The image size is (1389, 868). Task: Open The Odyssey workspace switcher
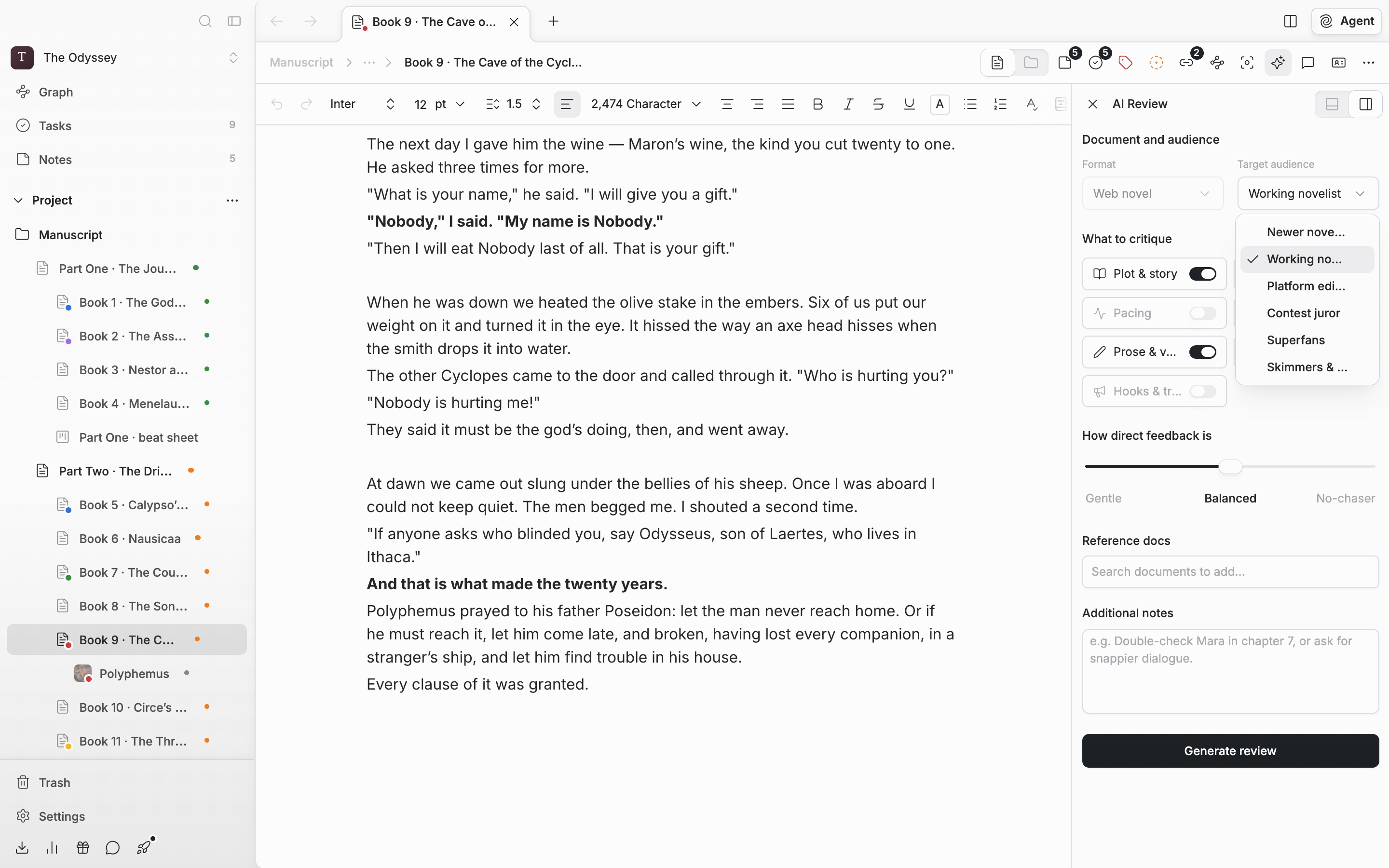pos(124,57)
